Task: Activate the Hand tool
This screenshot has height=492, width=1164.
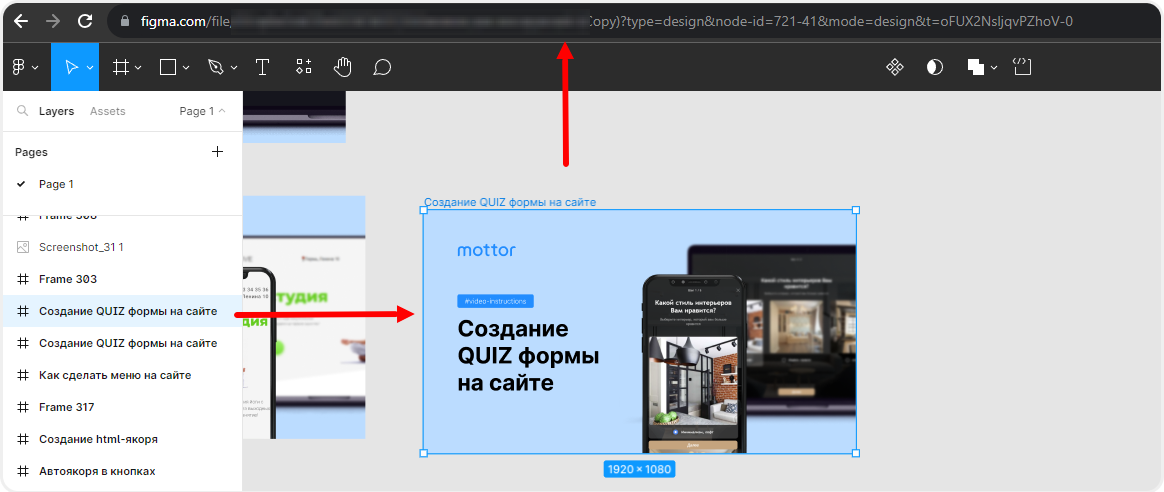Action: 343,67
